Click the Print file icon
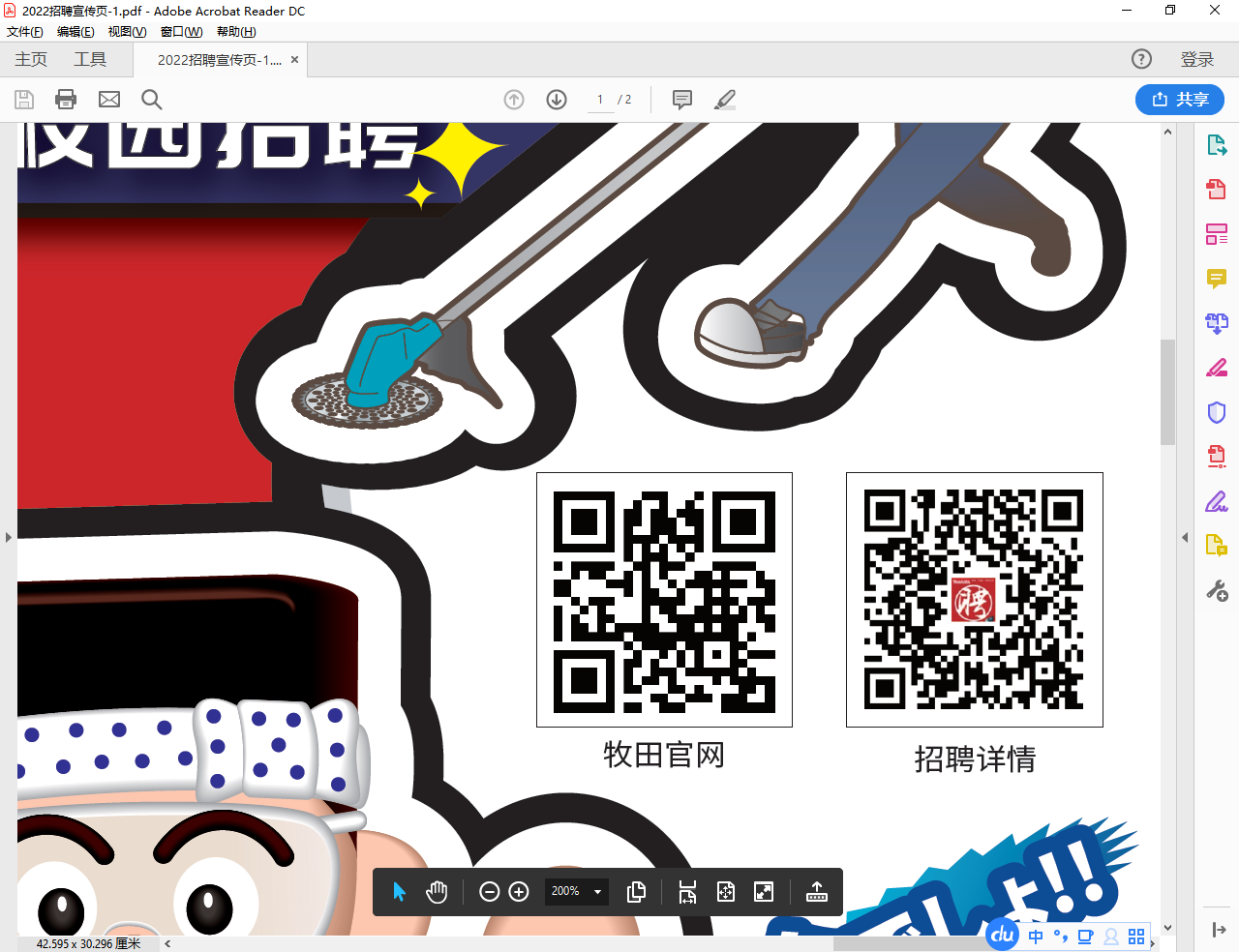1239x952 pixels. tap(66, 100)
